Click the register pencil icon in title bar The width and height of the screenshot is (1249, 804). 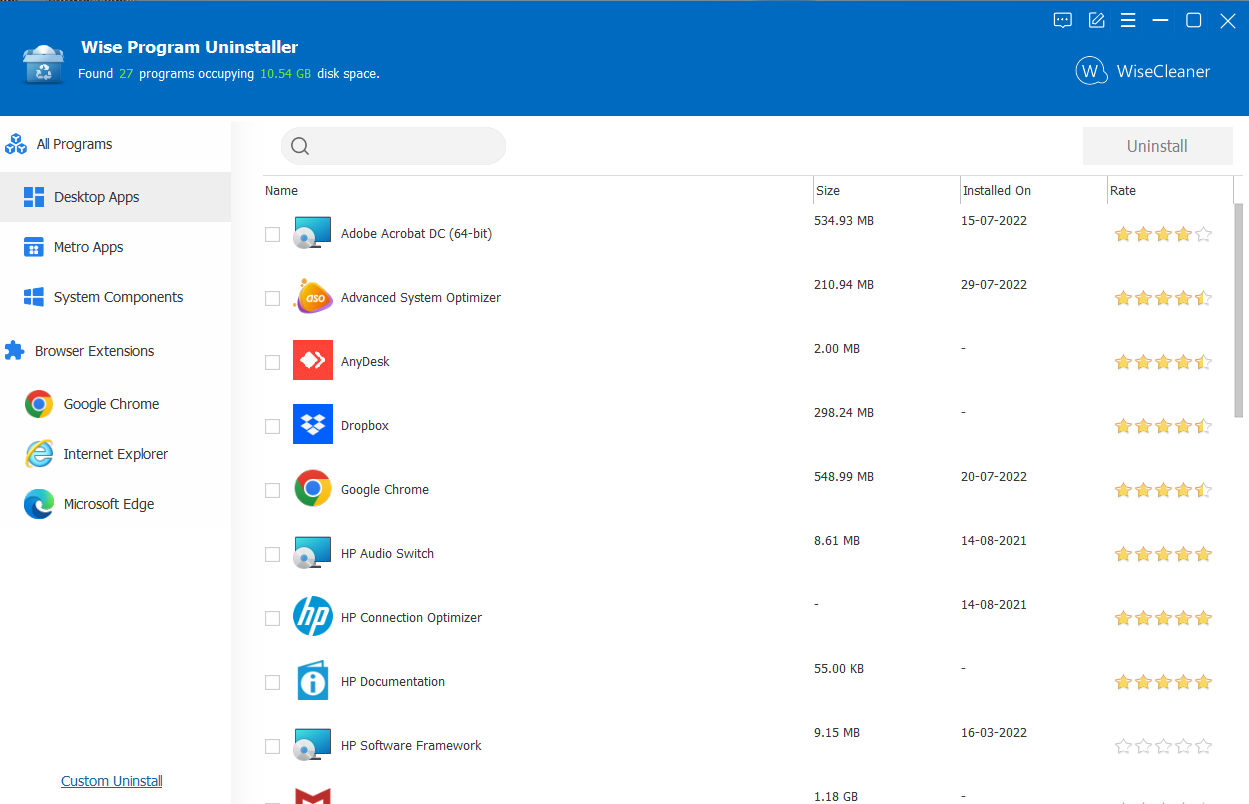point(1095,20)
